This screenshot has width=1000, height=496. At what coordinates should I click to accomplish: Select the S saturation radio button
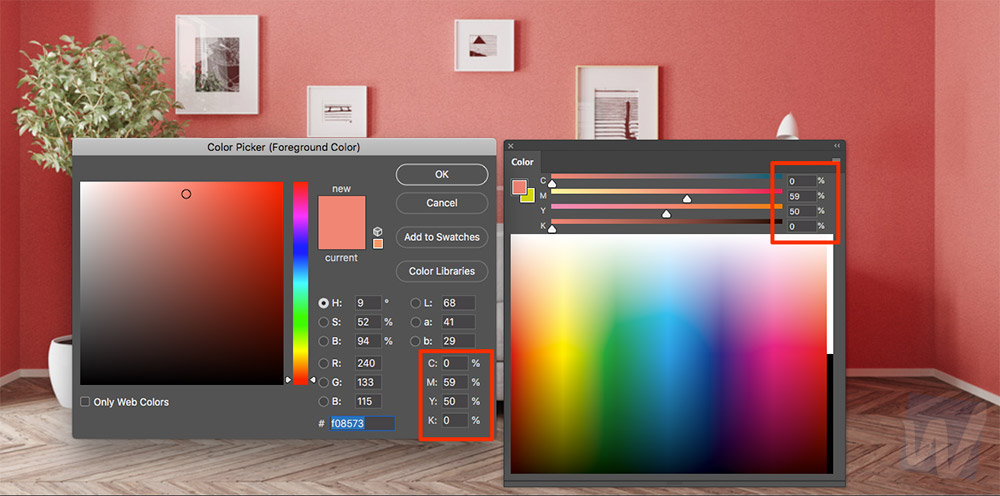click(324, 322)
